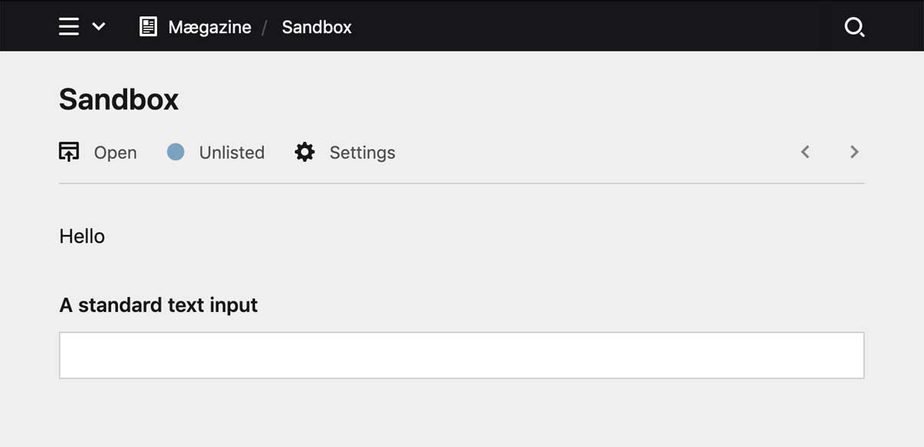Click the 'A standard text input' label
924x447 pixels.
158,305
